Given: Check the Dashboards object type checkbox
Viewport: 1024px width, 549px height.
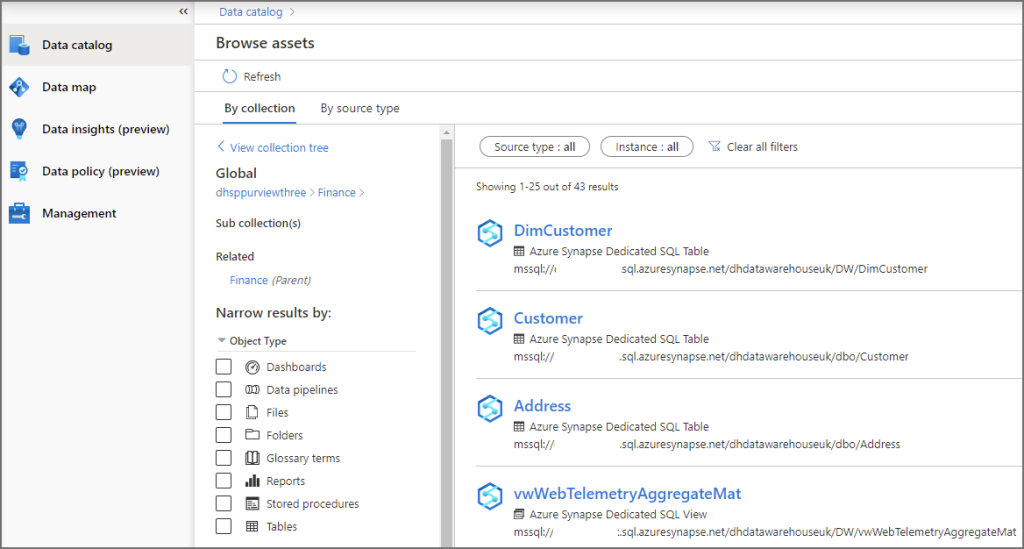Looking at the screenshot, I should [x=223, y=366].
